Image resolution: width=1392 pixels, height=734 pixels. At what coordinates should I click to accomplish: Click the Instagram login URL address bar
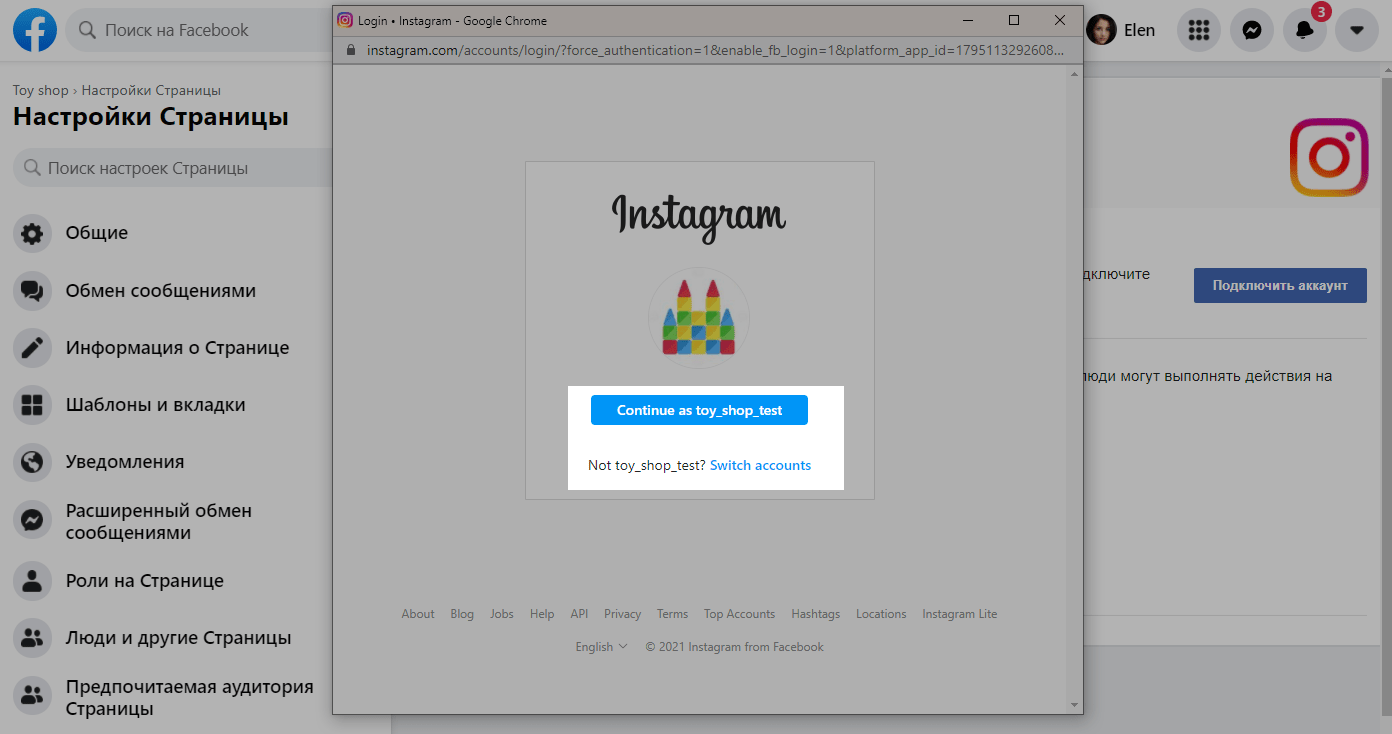pyautogui.click(x=715, y=50)
